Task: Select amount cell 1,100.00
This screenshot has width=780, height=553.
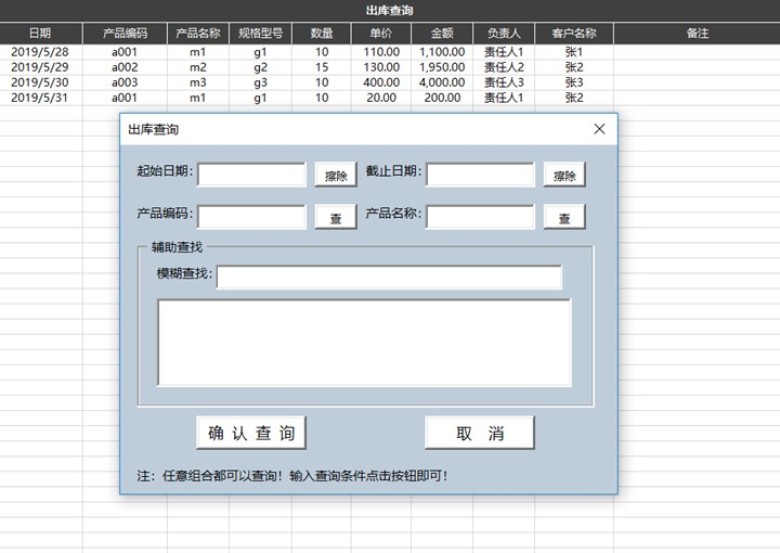Action: pos(442,52)
